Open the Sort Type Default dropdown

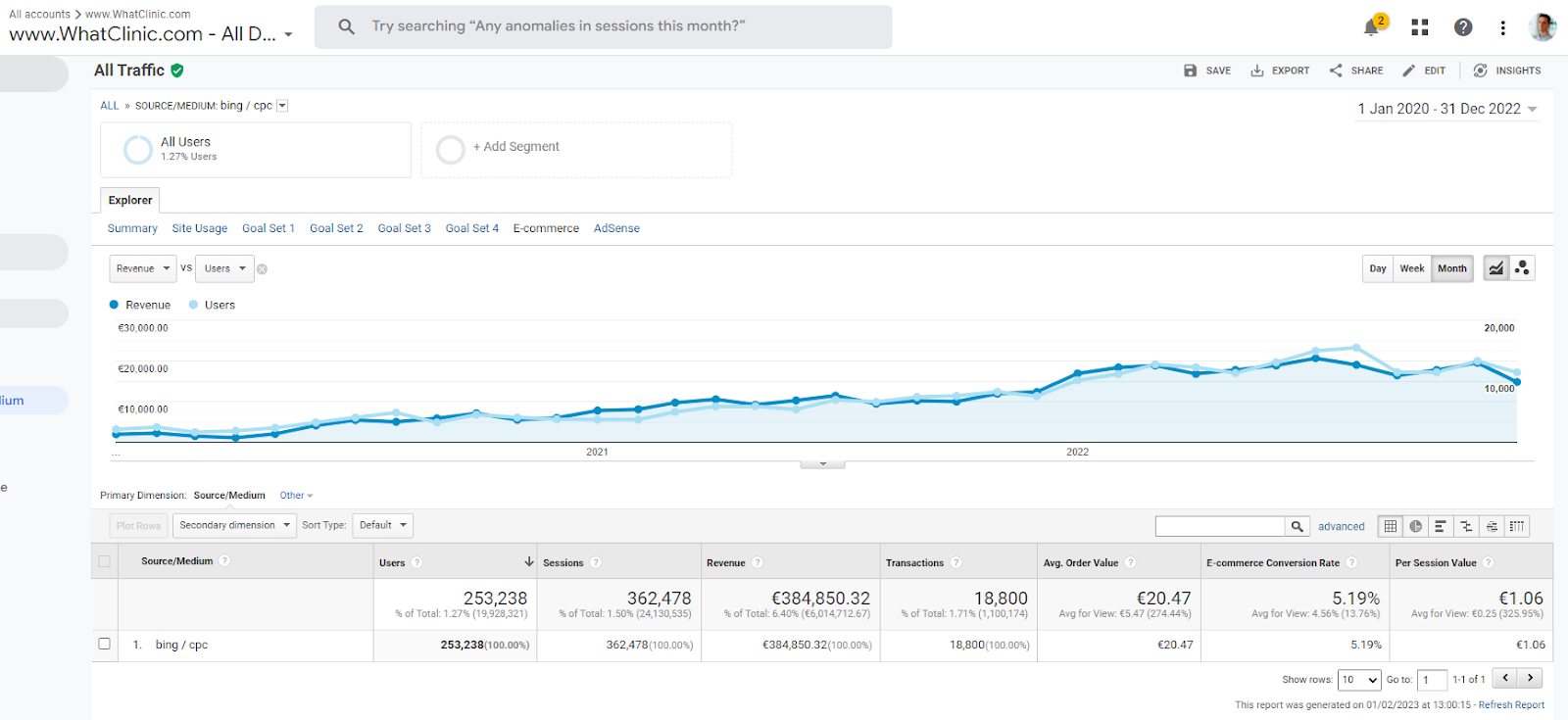pos(382,526)
